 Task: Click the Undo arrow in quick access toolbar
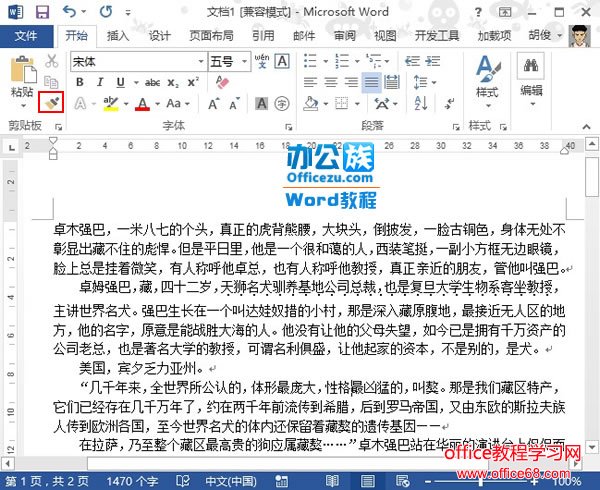69,12
